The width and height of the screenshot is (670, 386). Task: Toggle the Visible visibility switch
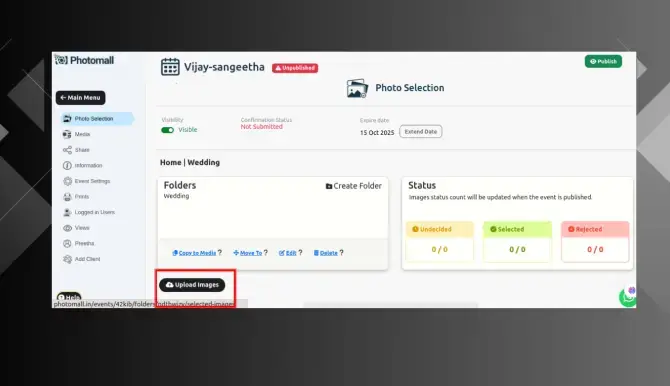(168, 130)
